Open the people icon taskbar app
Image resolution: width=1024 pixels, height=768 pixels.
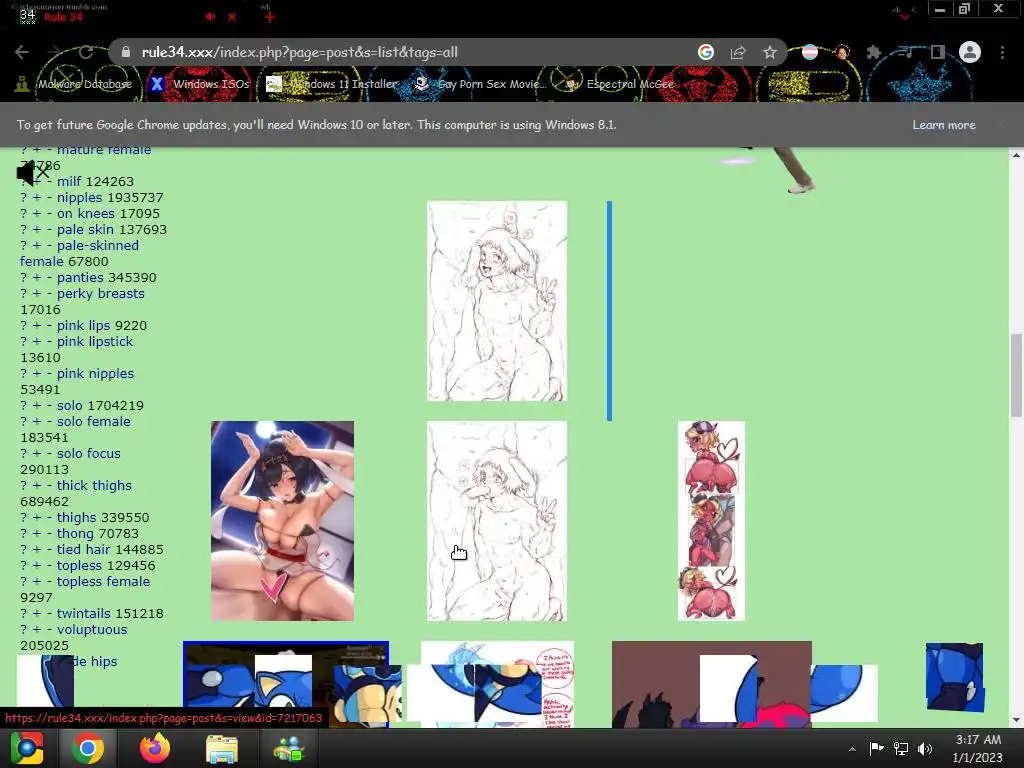(x=288, y=748)
